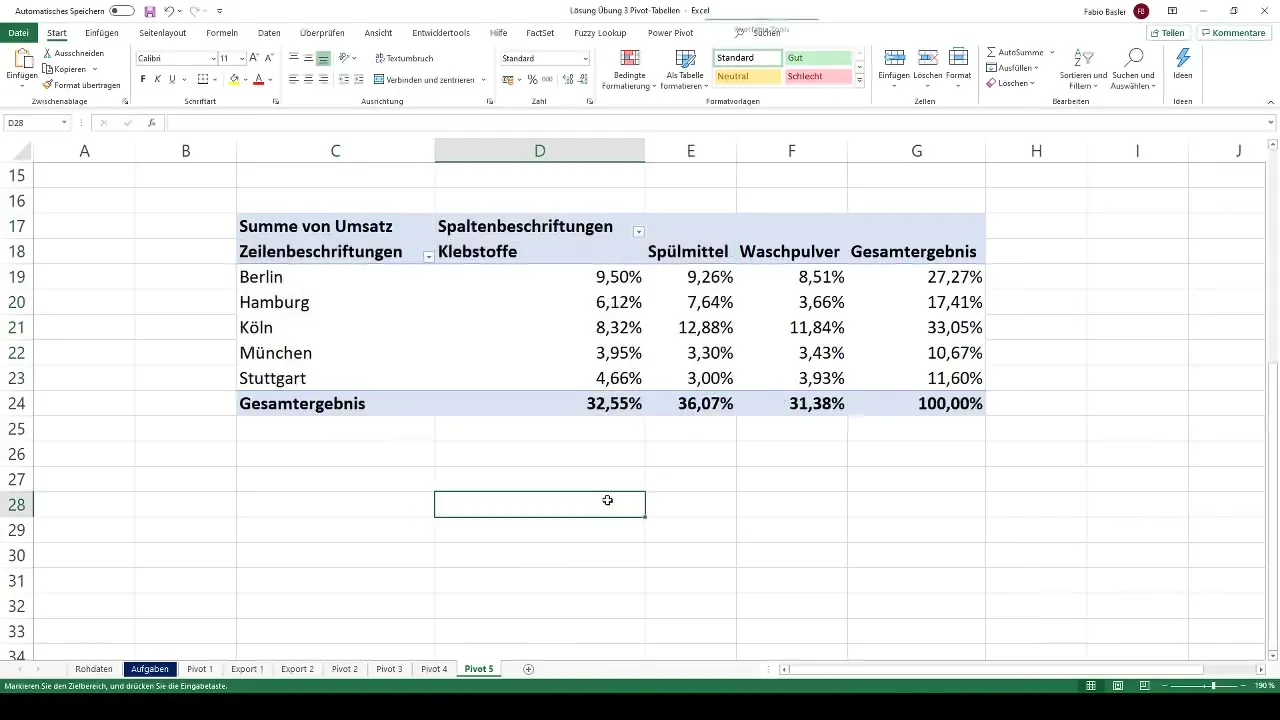This screenshot has height=720, width=1280.
Task: Click the borders icon in Schriftart group
Action: 203,79
